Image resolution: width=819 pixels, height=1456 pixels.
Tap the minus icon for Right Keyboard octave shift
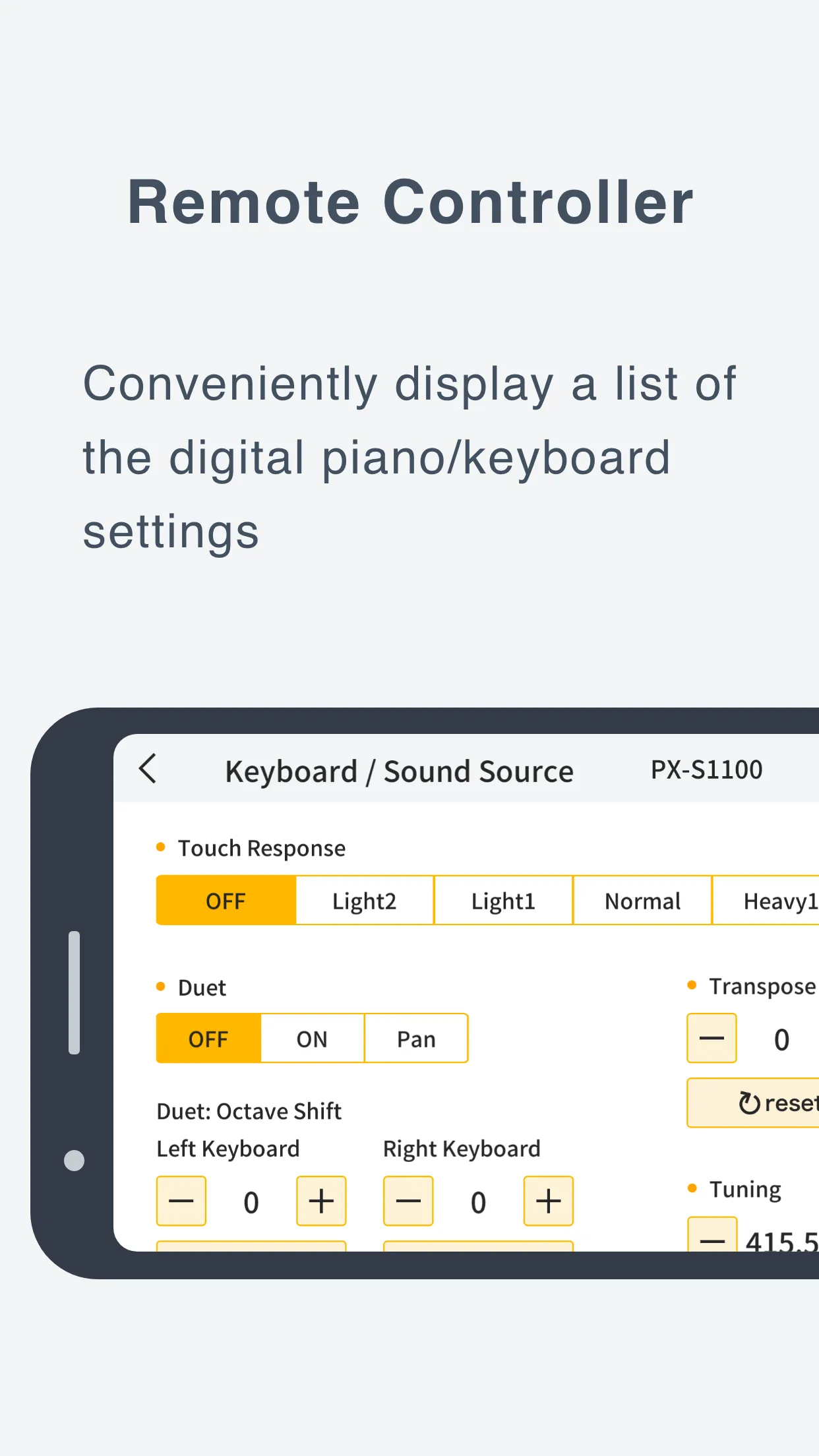[408, 1201]
